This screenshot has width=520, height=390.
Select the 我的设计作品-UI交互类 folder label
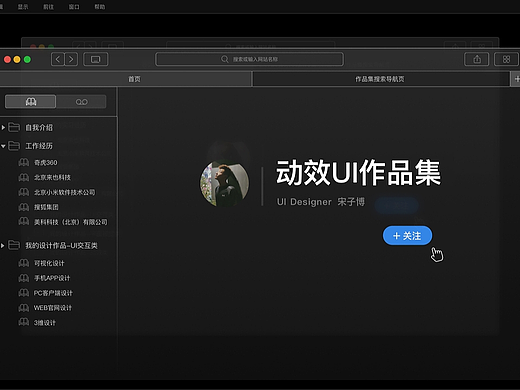click(61, 246)
